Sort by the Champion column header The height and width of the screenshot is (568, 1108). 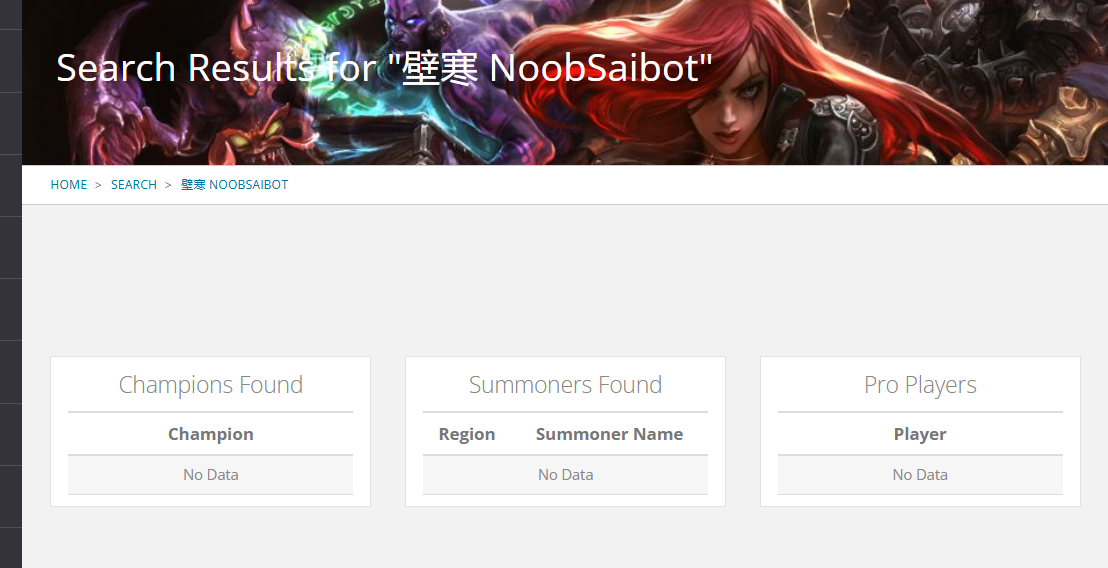(211, 434)
